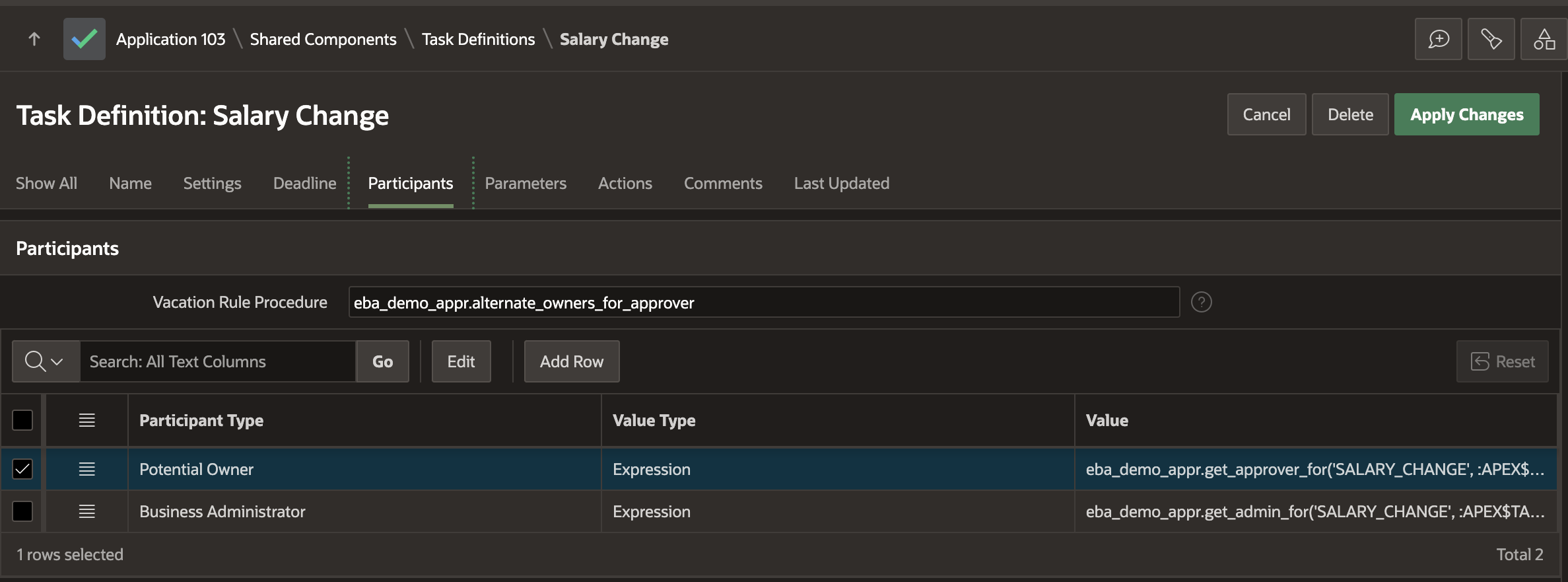This screenshot has width=1568, height=582.
Task: Click the Potential Owner cell
Action: point(364,469)
